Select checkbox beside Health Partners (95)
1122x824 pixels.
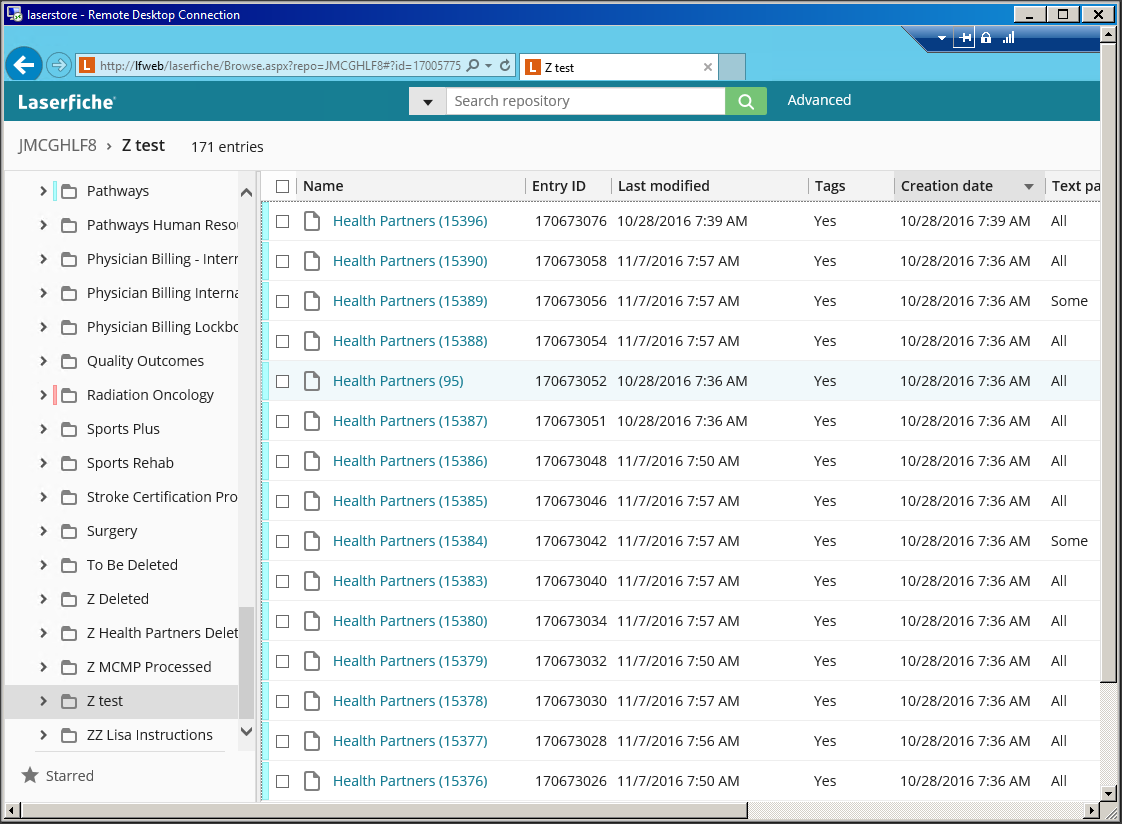coord(283,381)
